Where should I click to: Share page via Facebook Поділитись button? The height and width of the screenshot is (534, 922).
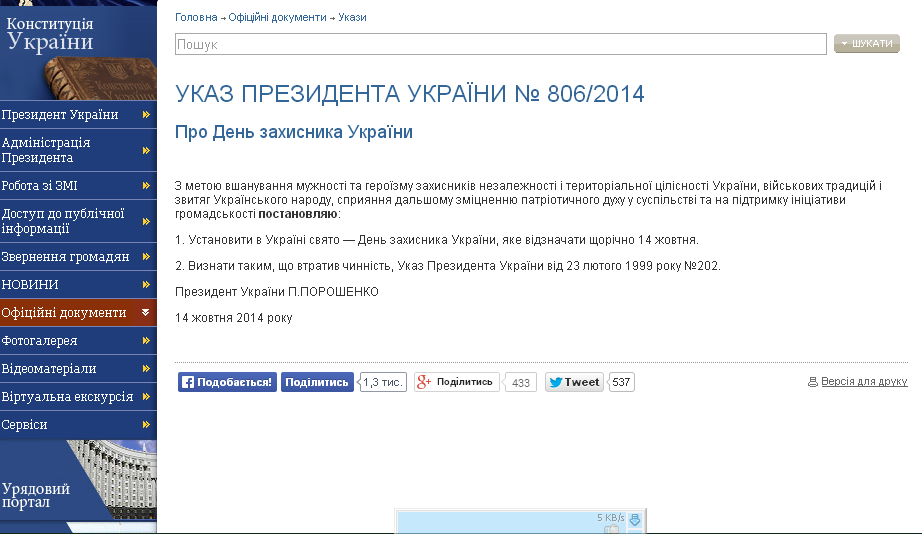[x=316, y=382]
